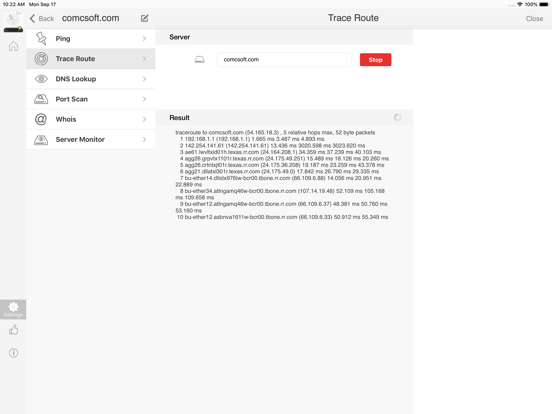This screenshot has height=414, width=552.
Task: Expand the Server Monitor row chevron
Action: pos(144,139)
